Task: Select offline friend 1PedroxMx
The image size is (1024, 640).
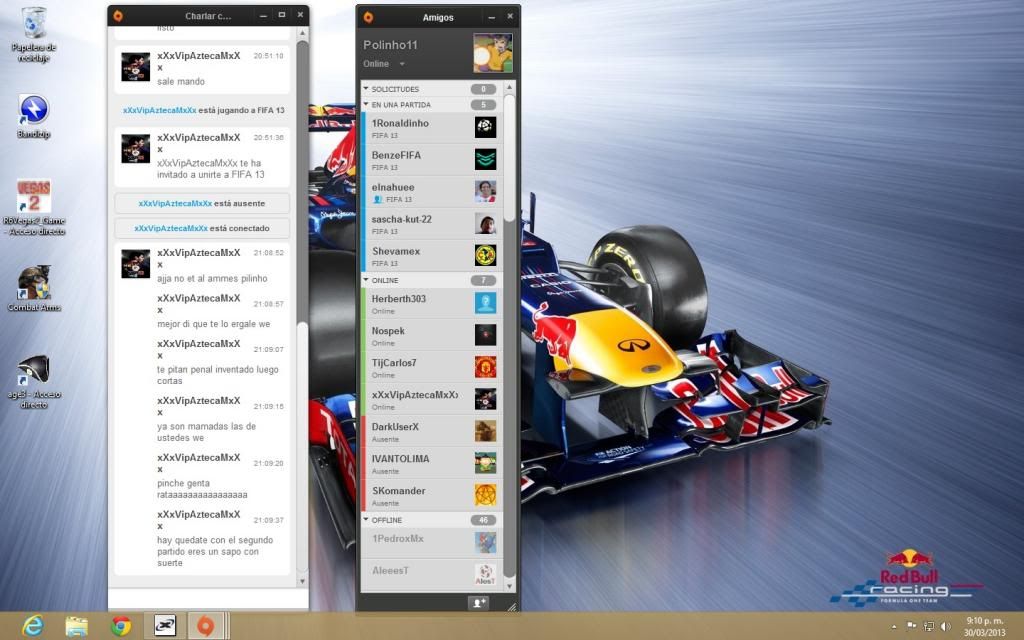Action: point(432,543)
